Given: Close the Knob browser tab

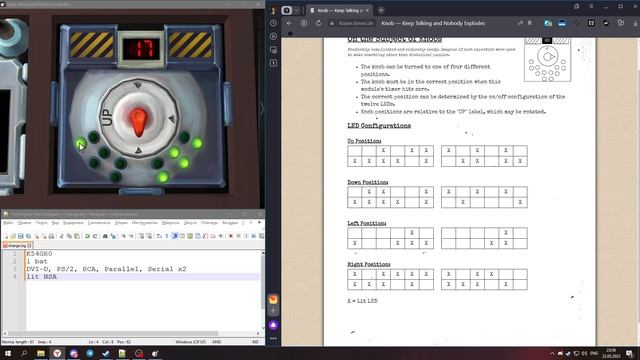Looking at the screenshot, I should point(367,10).
